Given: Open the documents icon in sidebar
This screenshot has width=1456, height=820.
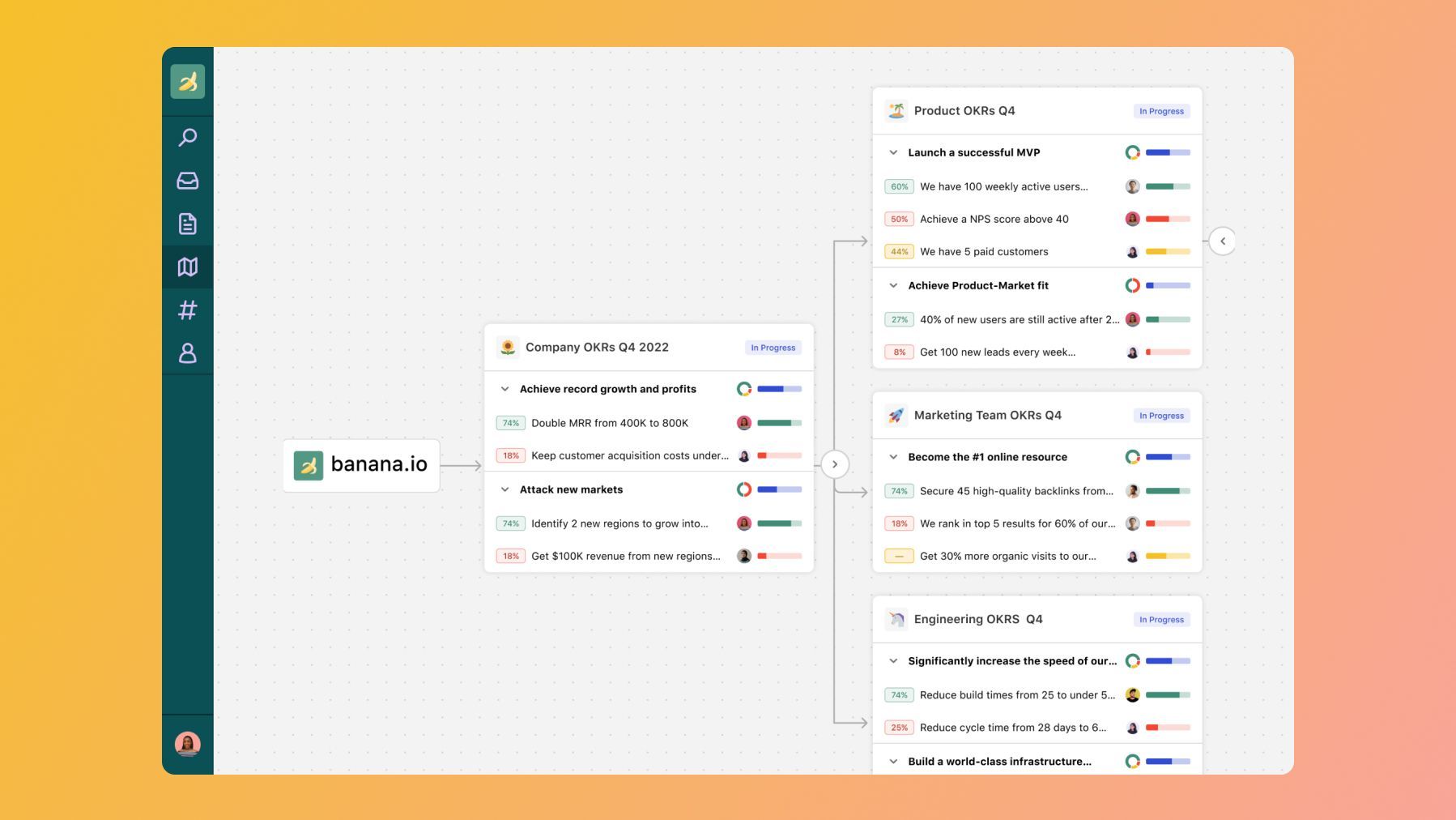Looking at the screenshot, I should point(187,224).
